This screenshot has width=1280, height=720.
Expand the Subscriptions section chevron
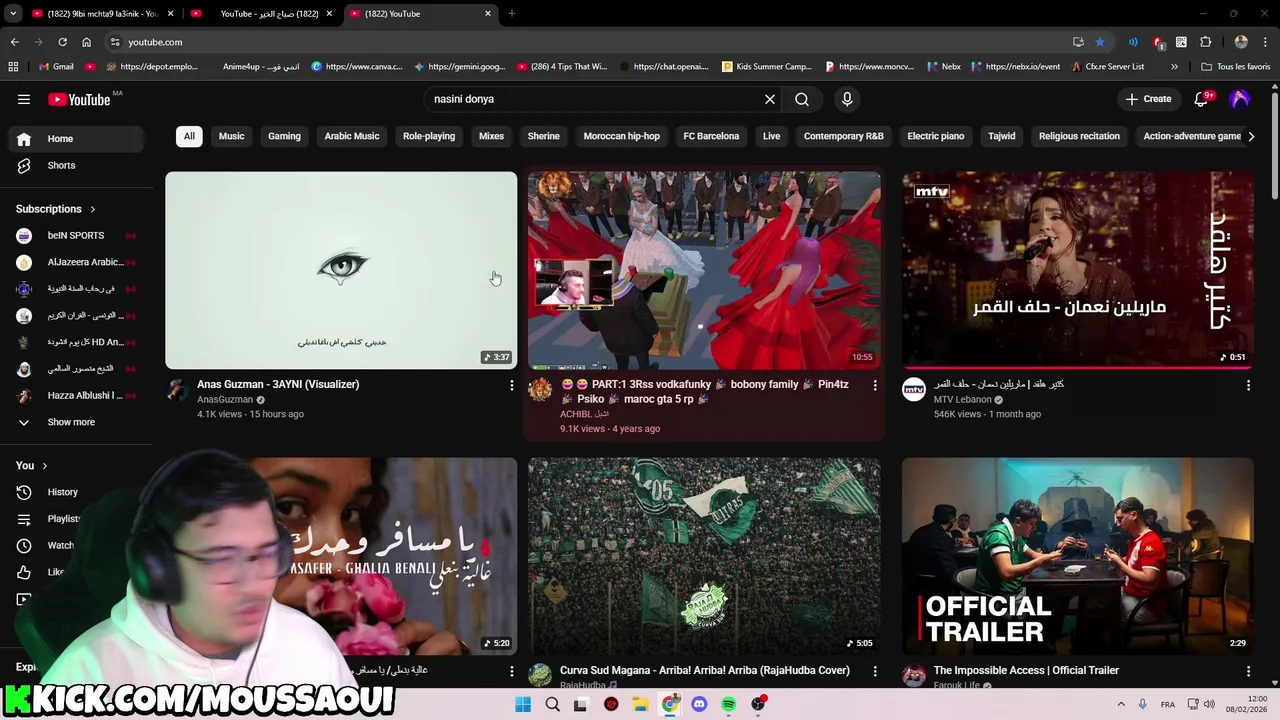93,209
